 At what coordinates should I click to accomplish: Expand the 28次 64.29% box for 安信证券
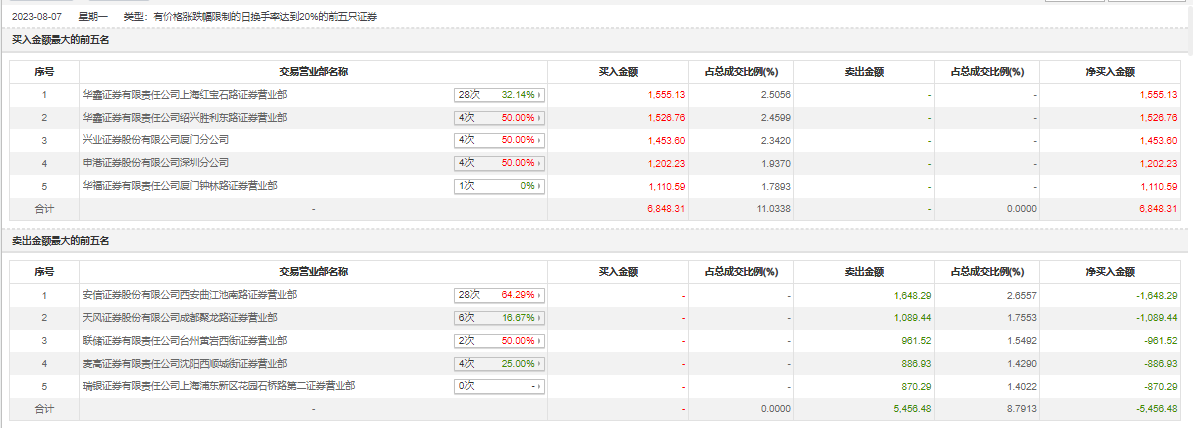pyautogui.click(x=499, y=295)
